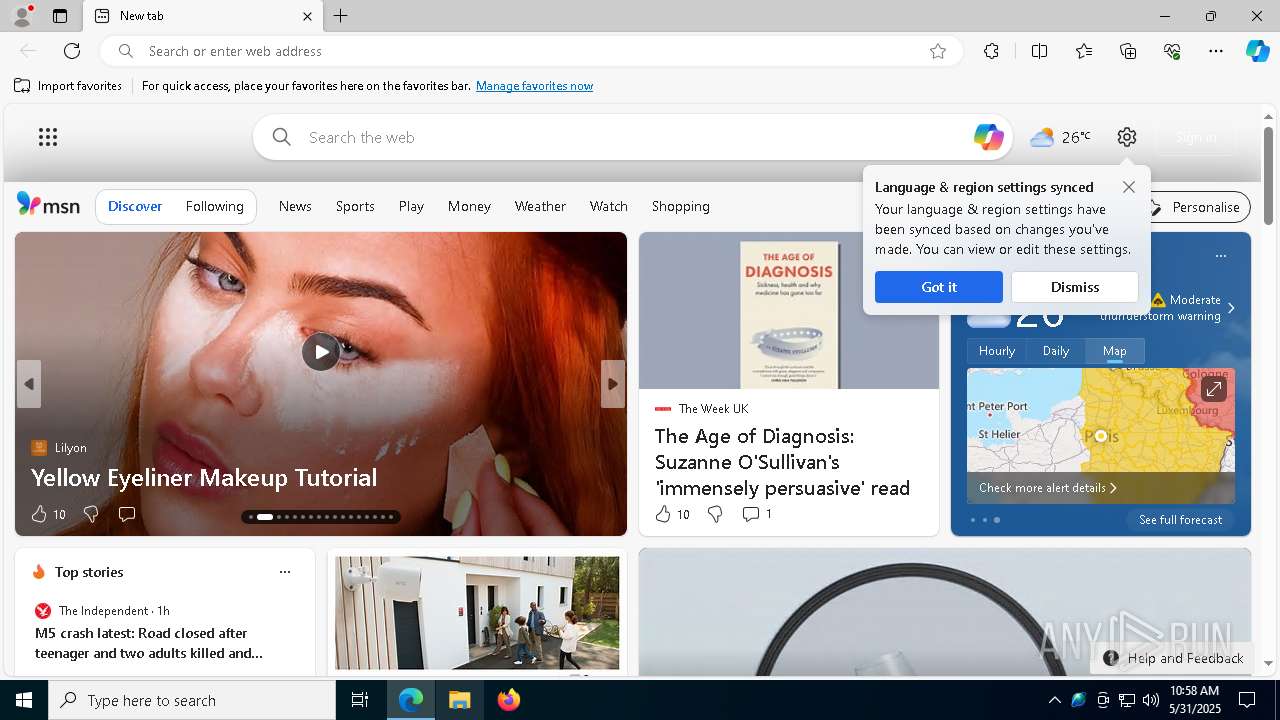Open Extensions puzzle icon
Viewport: 1280px width, 720px height.
(x=991, y=51)
